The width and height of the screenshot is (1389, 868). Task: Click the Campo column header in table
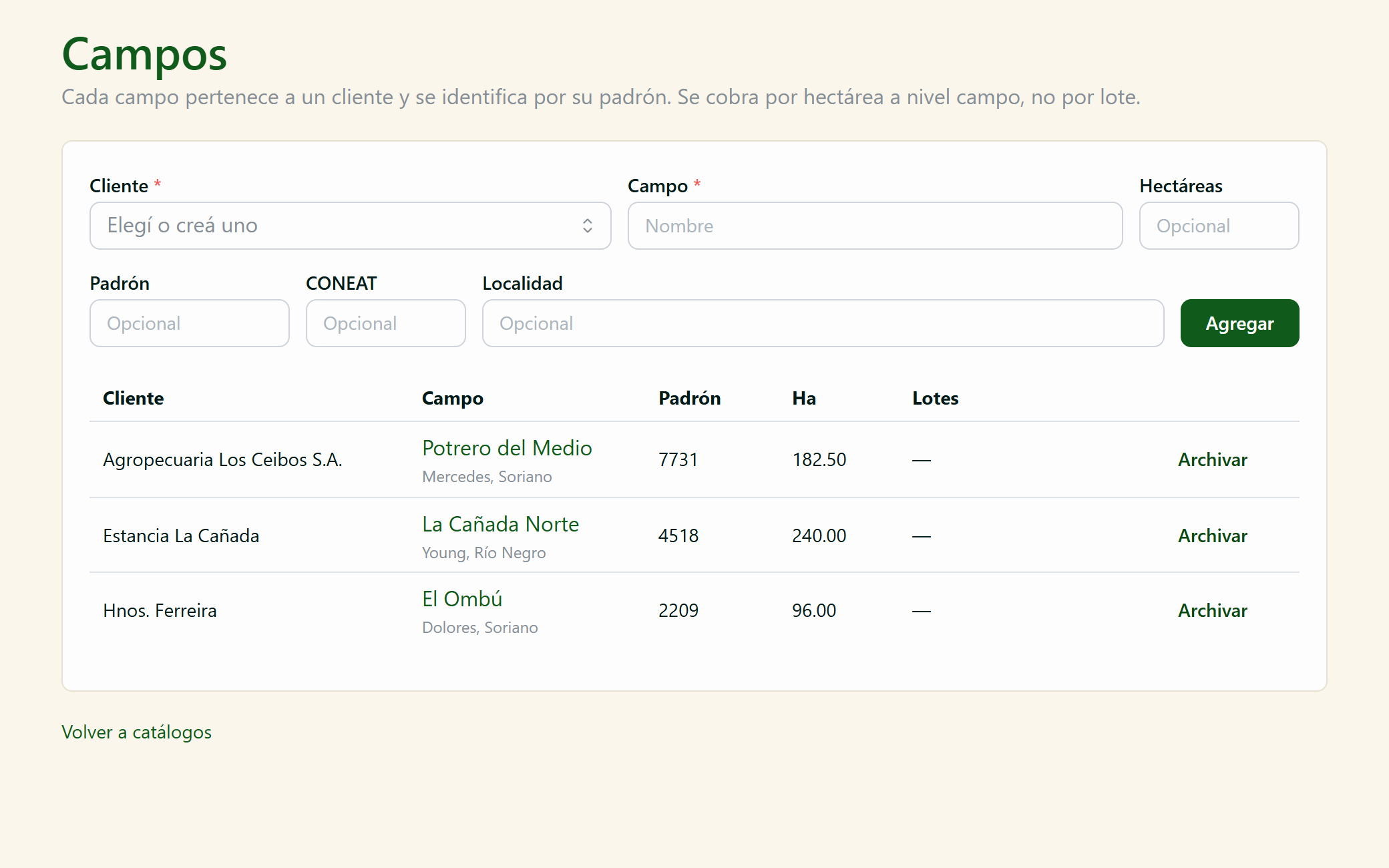pos(452,399)
